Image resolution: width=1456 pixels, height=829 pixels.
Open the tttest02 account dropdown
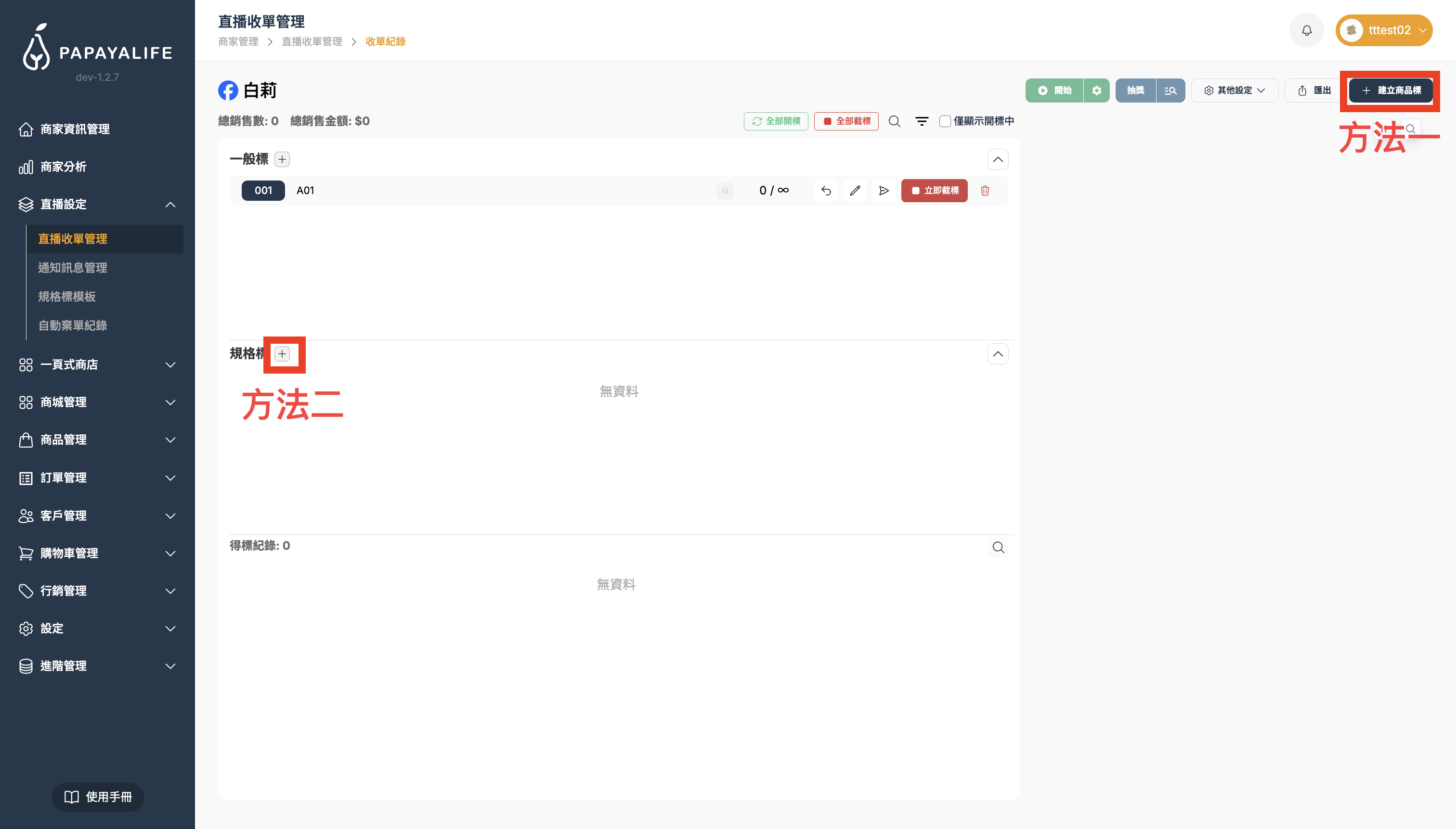coord(1384,30)
